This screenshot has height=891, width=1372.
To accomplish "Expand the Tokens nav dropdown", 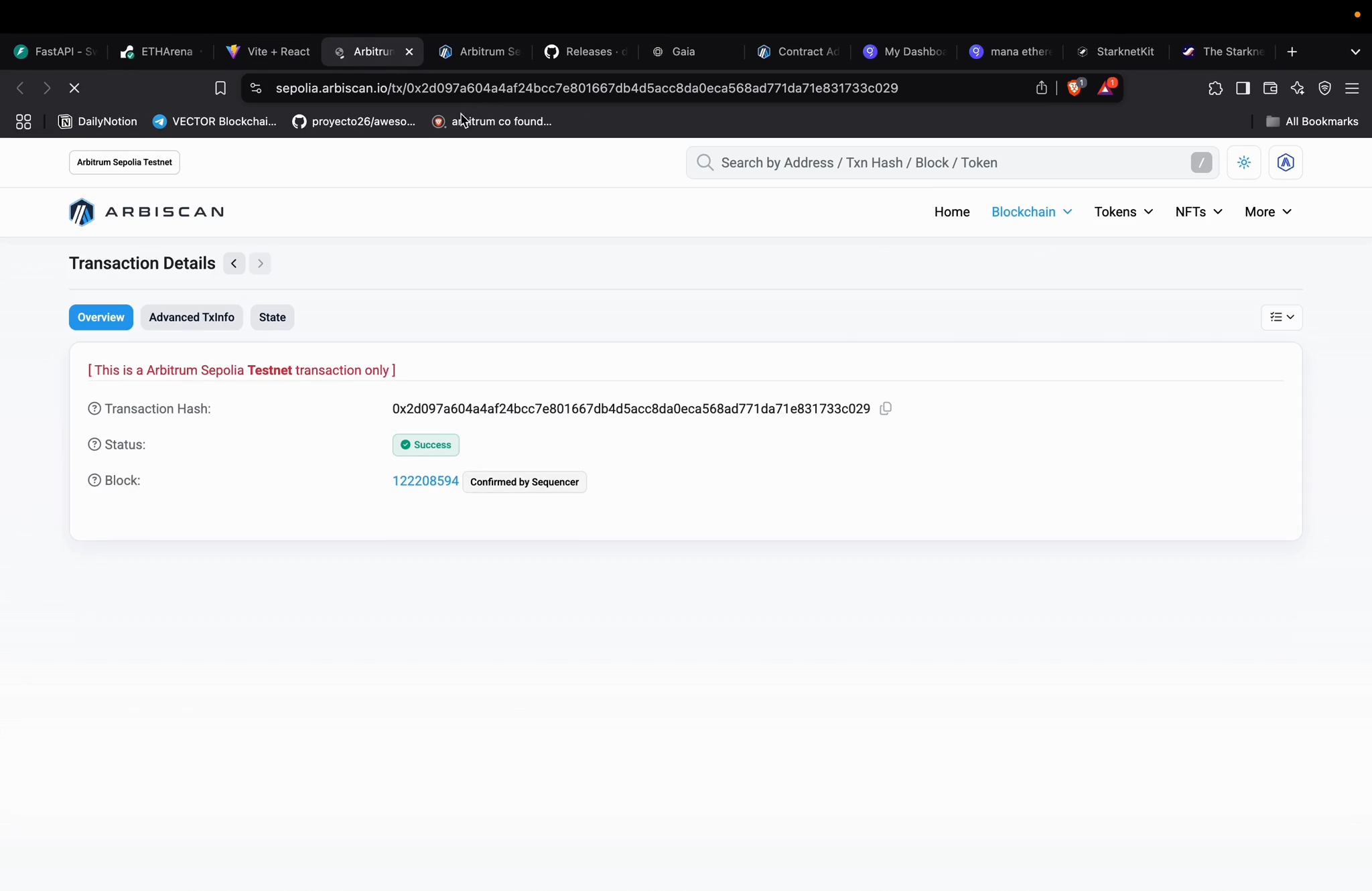I will [x=1123, y=212].
